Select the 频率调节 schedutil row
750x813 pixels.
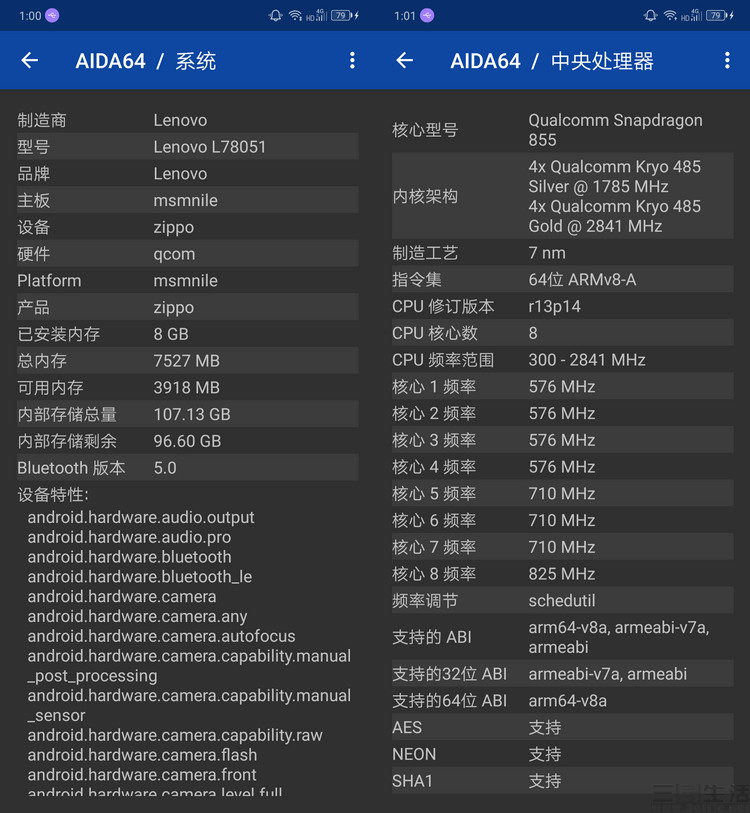coord(563,600)
